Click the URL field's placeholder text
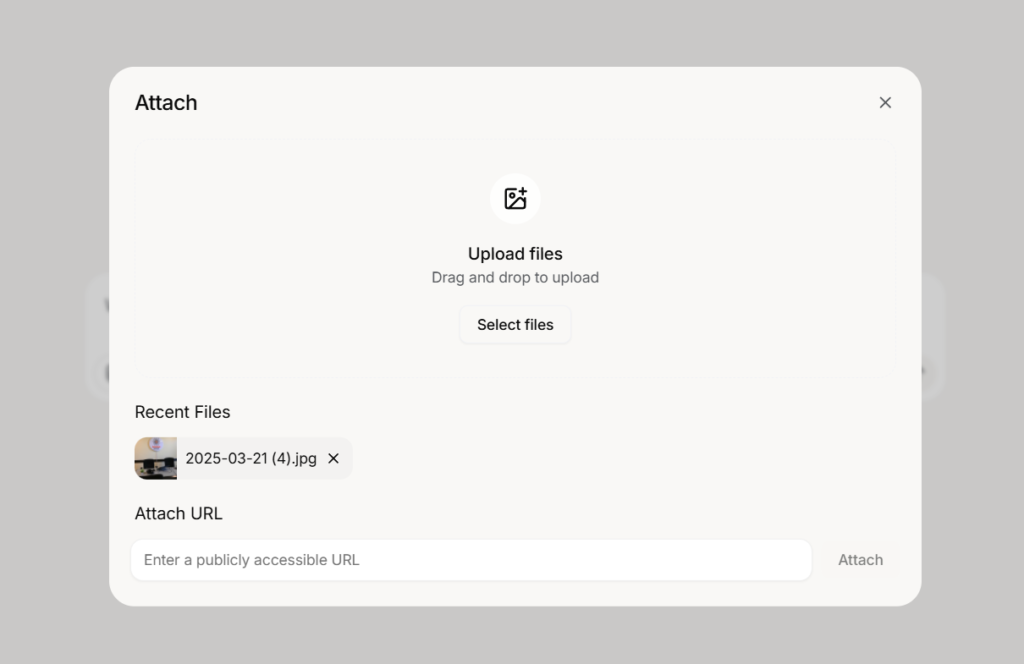 (251, 560)
